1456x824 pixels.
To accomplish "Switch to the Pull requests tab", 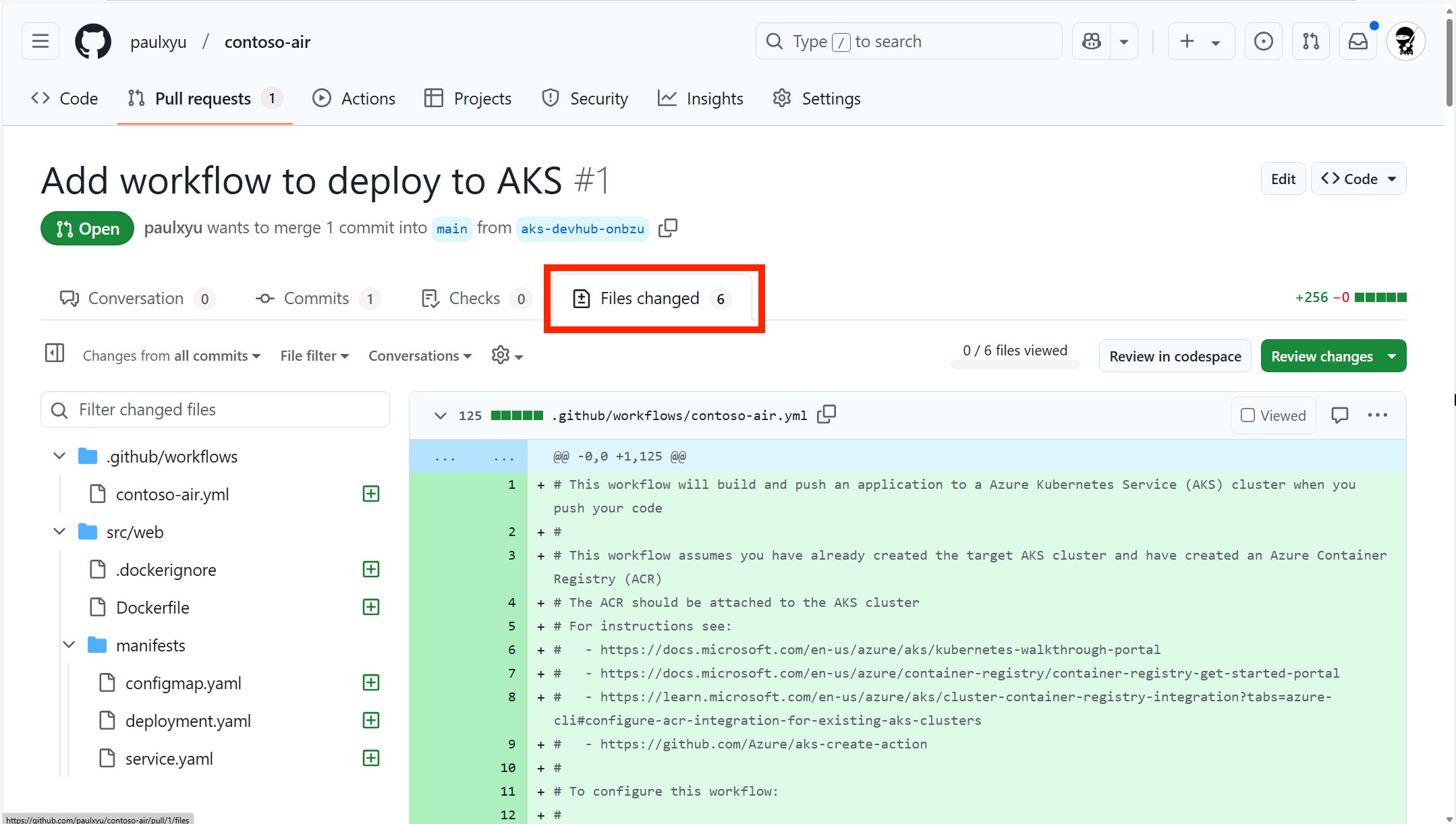I will 205,98.
